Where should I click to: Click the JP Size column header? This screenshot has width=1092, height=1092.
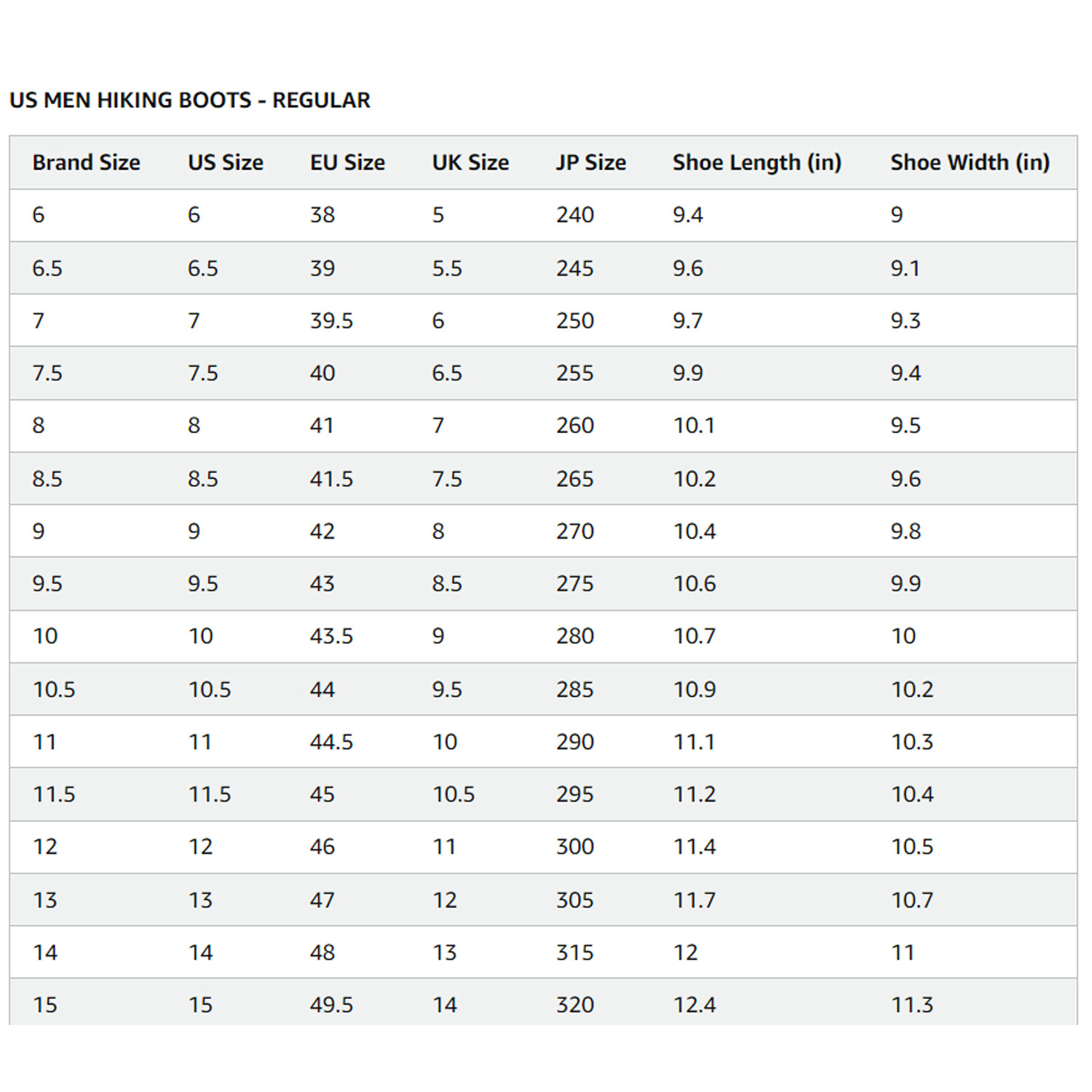click(590, 162)
